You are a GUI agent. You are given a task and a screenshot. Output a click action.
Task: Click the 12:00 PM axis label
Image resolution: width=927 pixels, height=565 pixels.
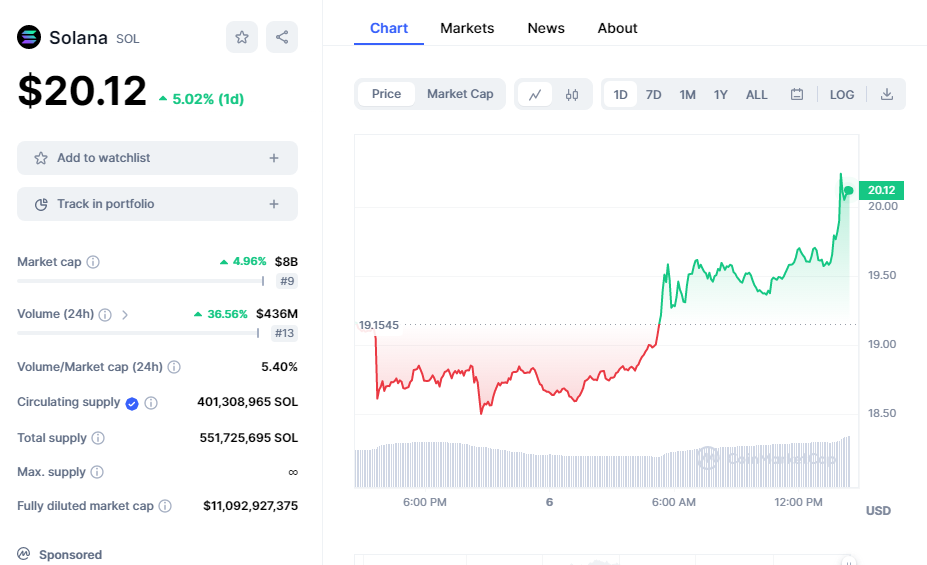click(798, 502)
